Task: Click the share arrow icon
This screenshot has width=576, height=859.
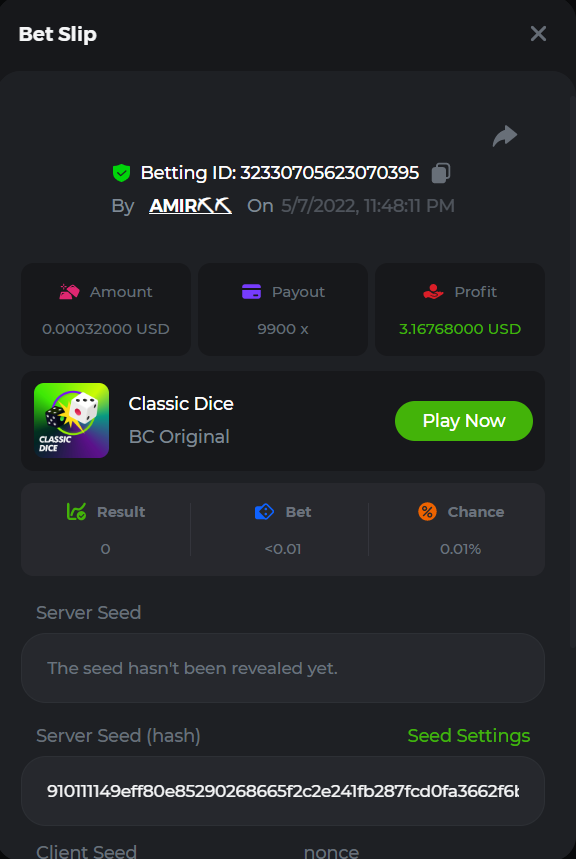Action: 505,136
